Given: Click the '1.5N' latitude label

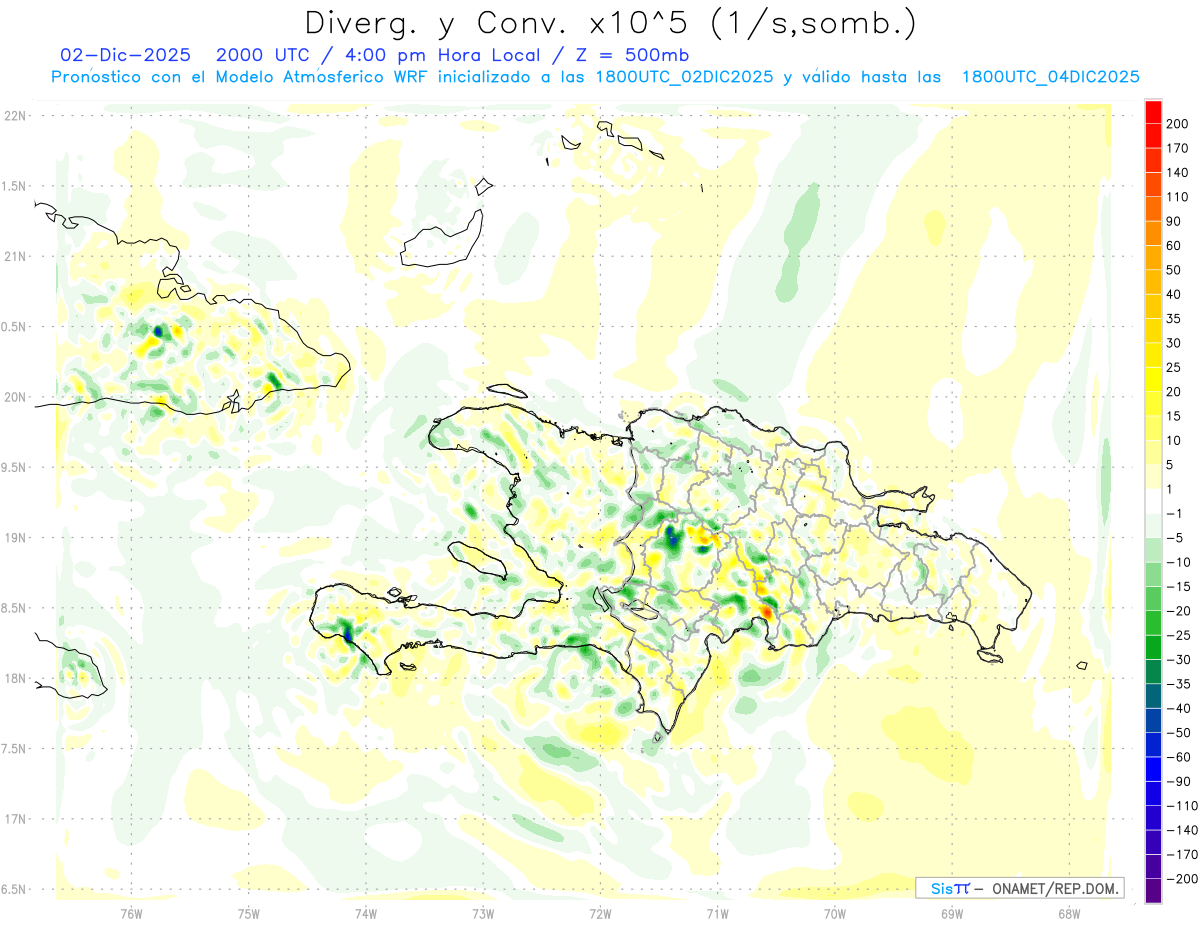Looking at the screenshot, I should tap(14, 186).
